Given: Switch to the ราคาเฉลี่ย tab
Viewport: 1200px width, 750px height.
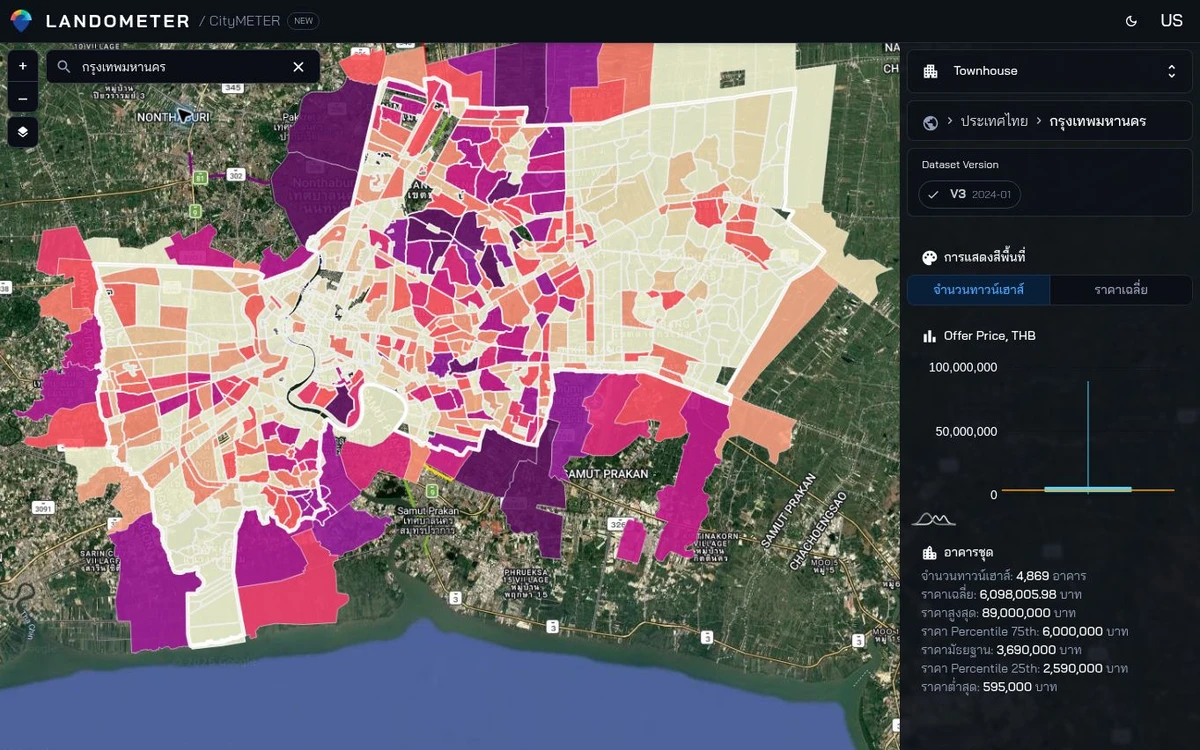Looking at the screenshot, I should (1121, 291).
